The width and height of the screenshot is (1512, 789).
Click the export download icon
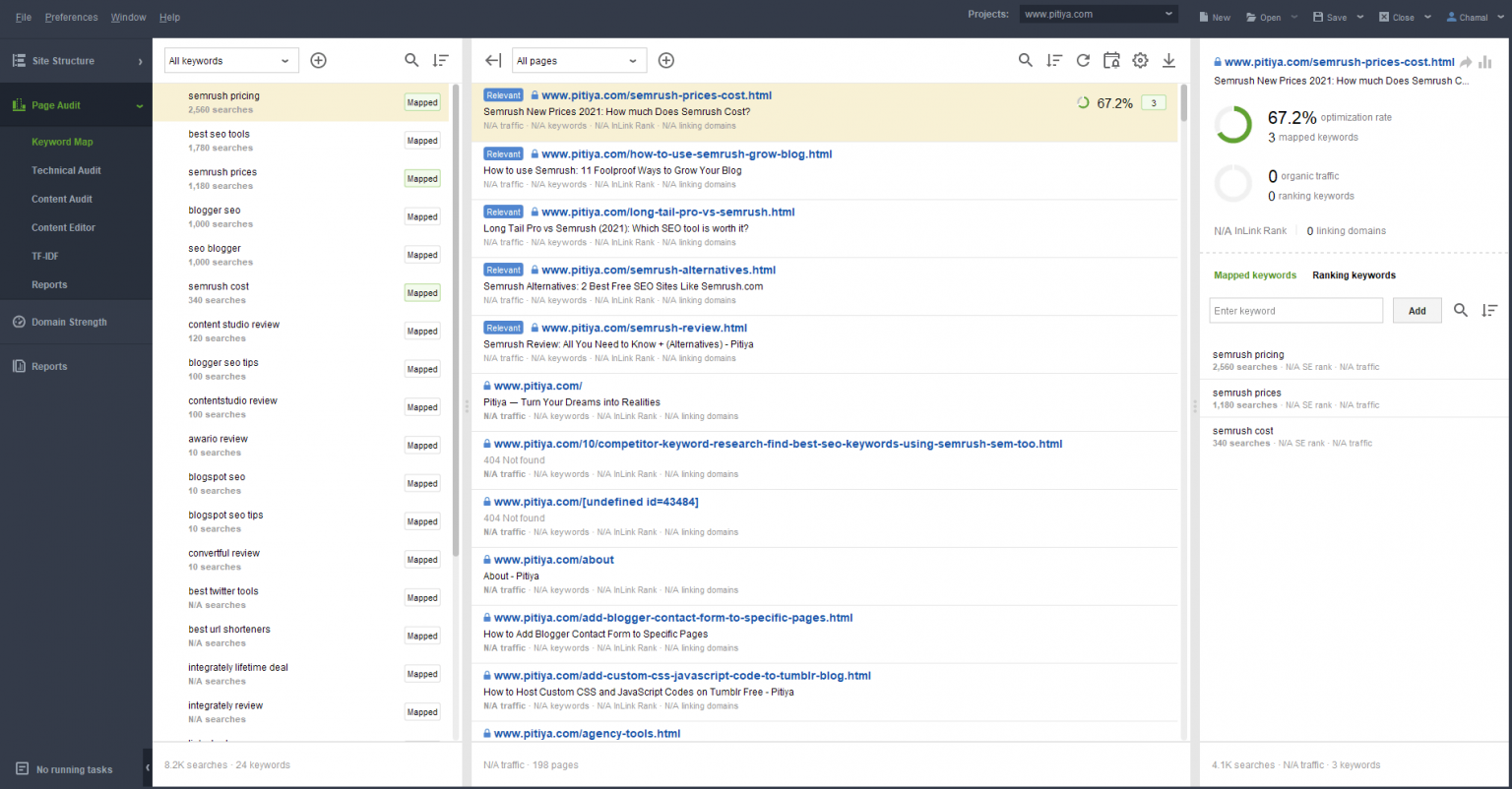coord(1168,60)
